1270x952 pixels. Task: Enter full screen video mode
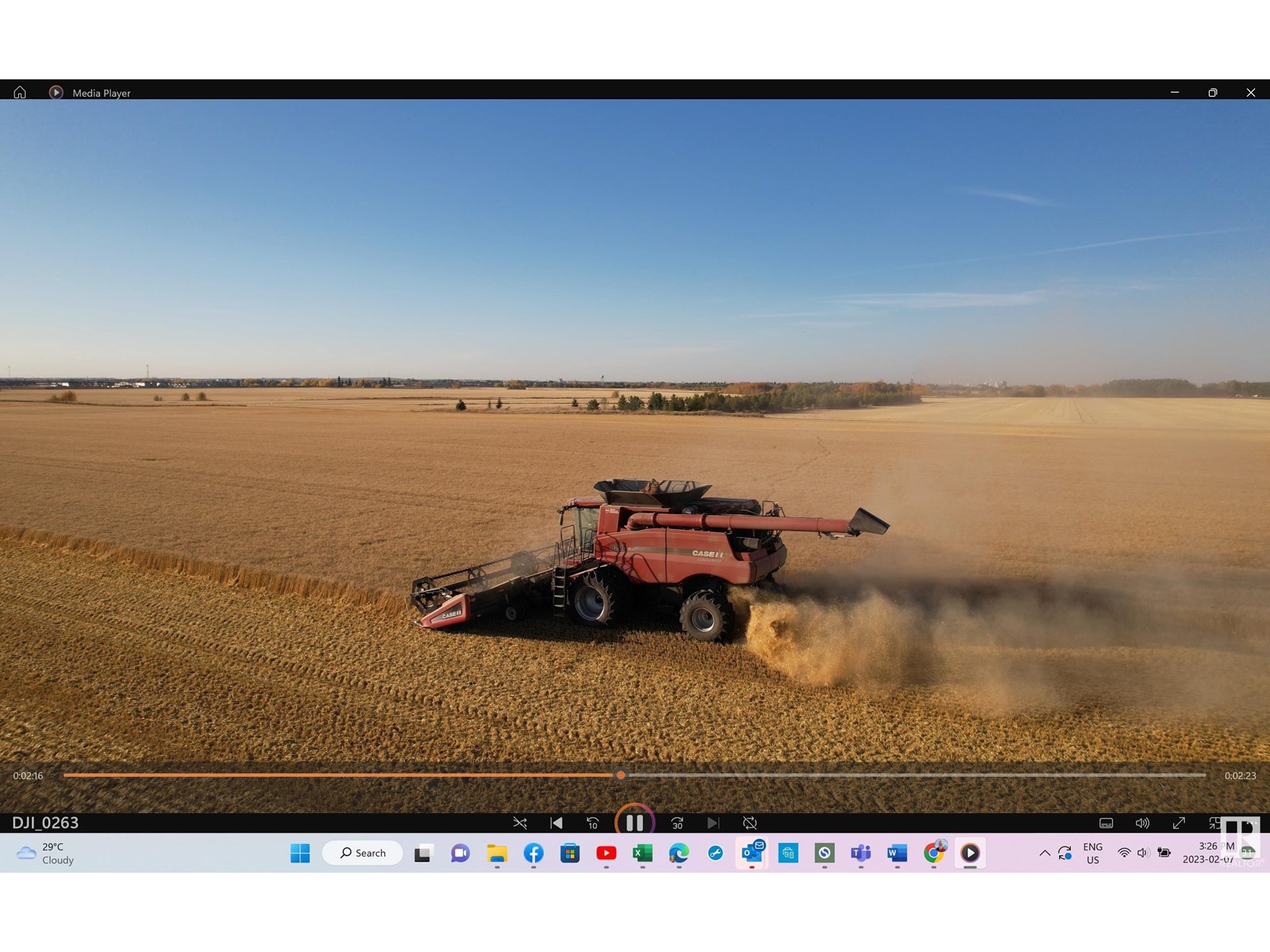(1179, 823)
